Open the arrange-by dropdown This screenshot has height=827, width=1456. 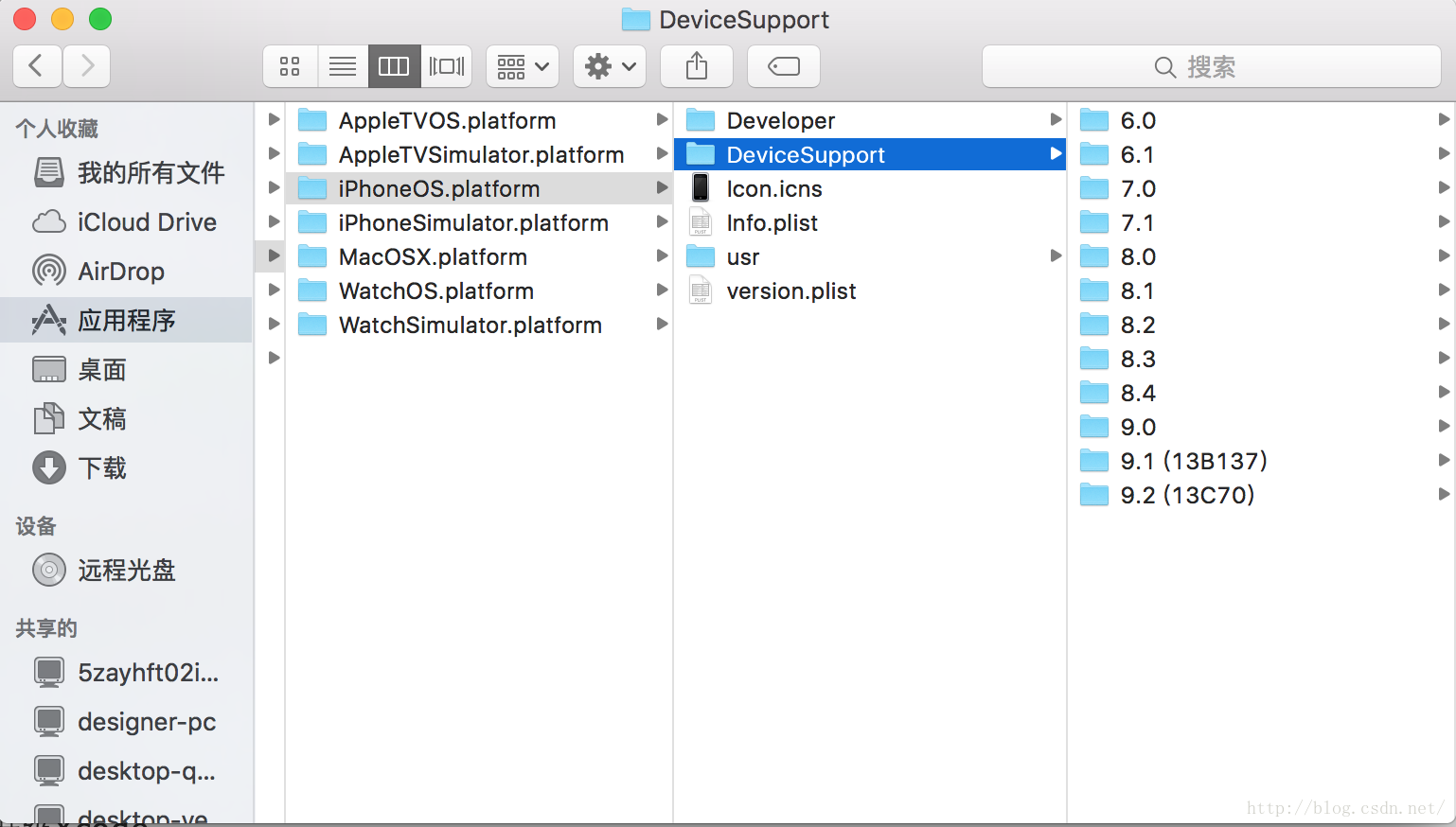pos(523,66)
